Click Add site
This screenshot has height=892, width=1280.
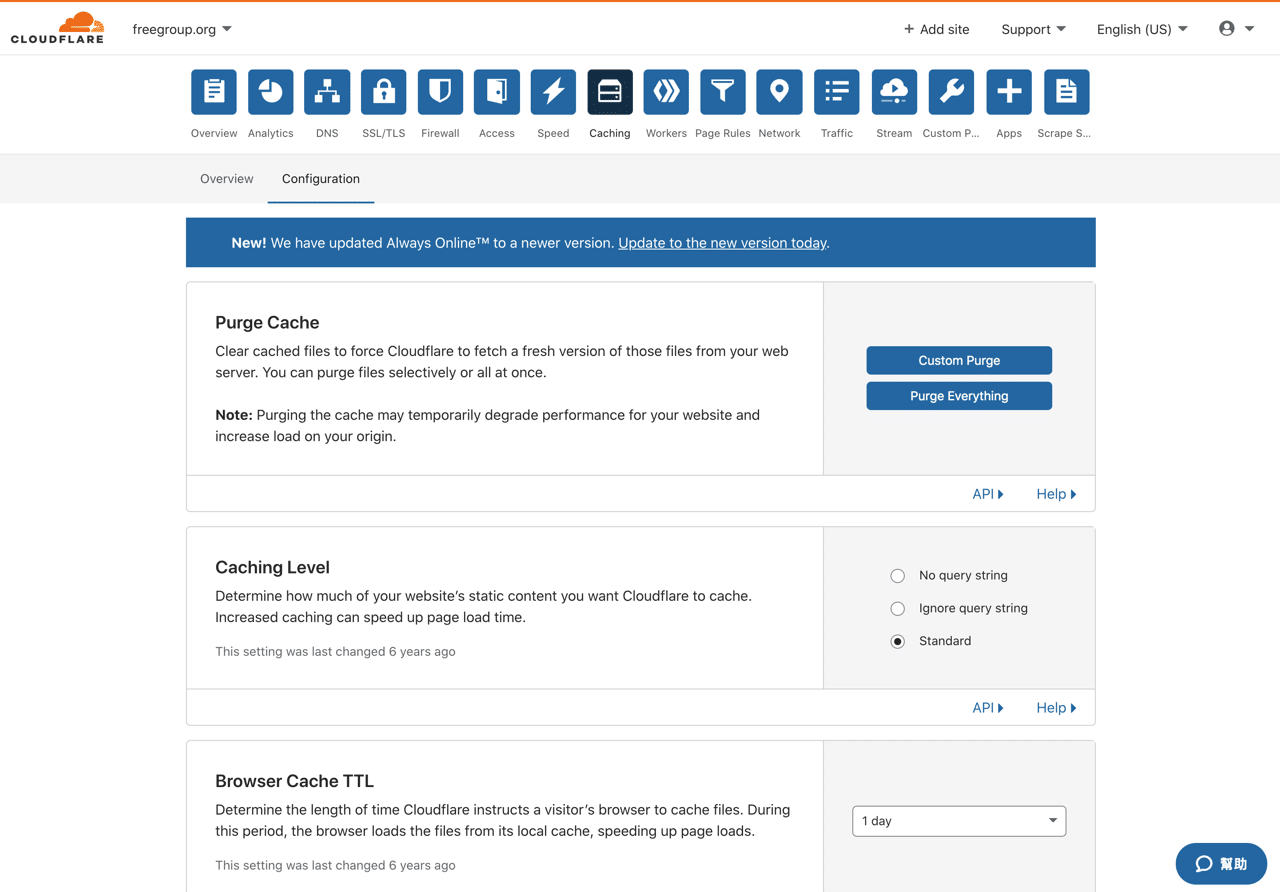937,29
